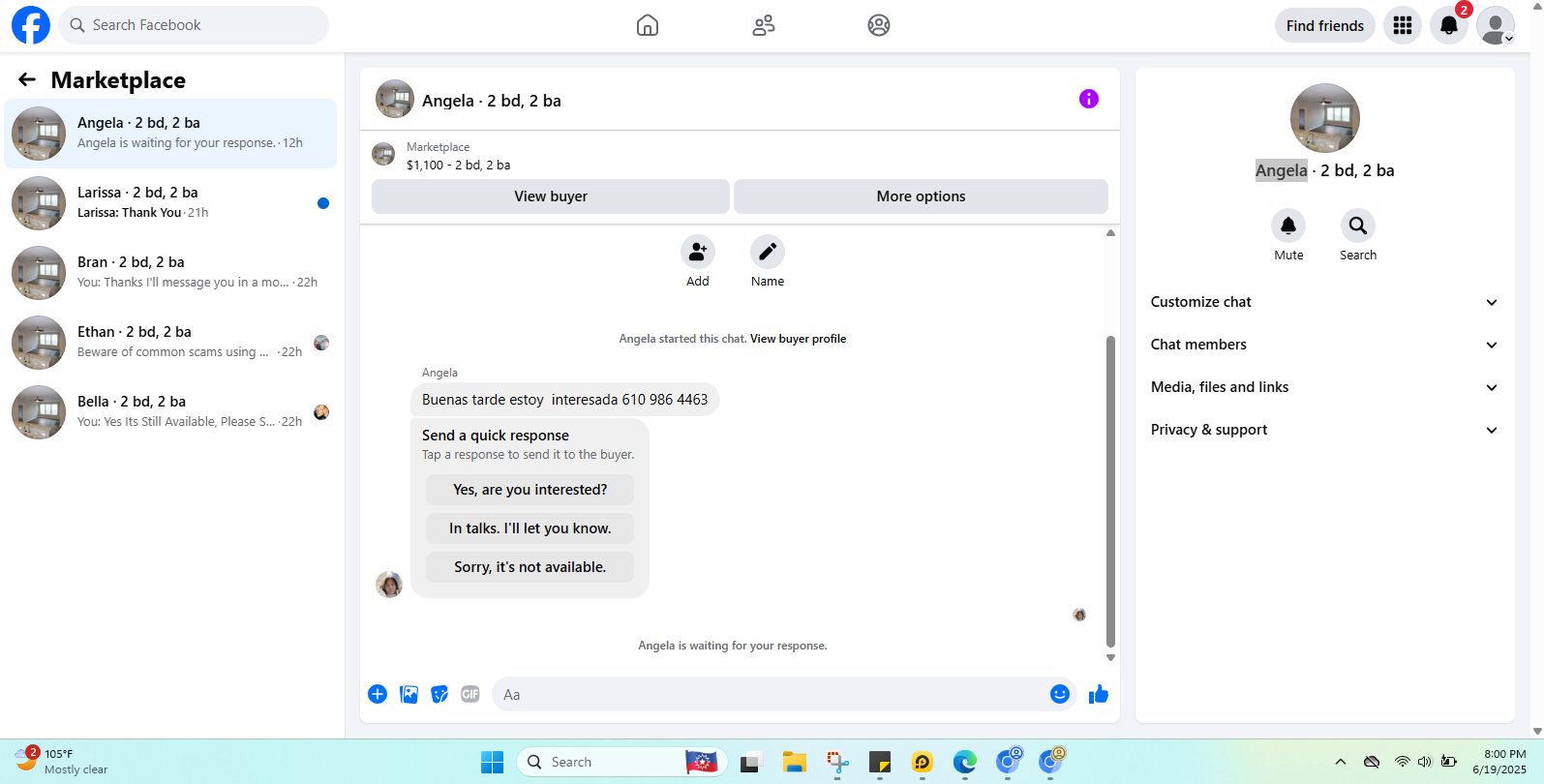Launch Snipping Tool from the taskbar
This screenshot has height=784, width=1544.
coord(837,763)
